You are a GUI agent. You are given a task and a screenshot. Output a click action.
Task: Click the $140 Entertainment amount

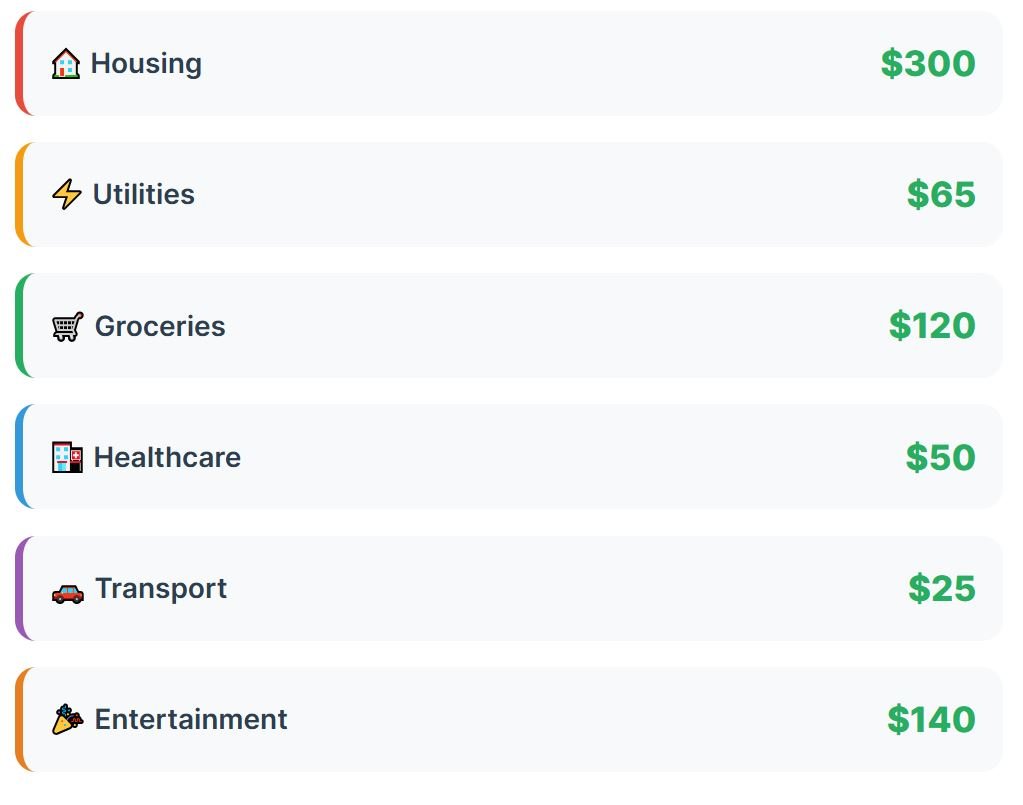tap(931, 719)
